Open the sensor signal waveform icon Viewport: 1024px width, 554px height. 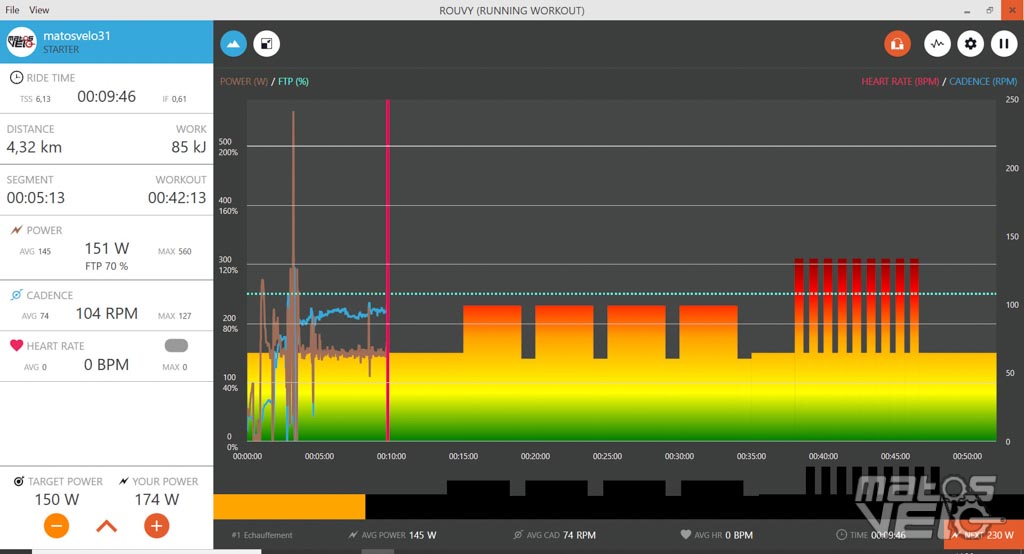coord(937,44)
